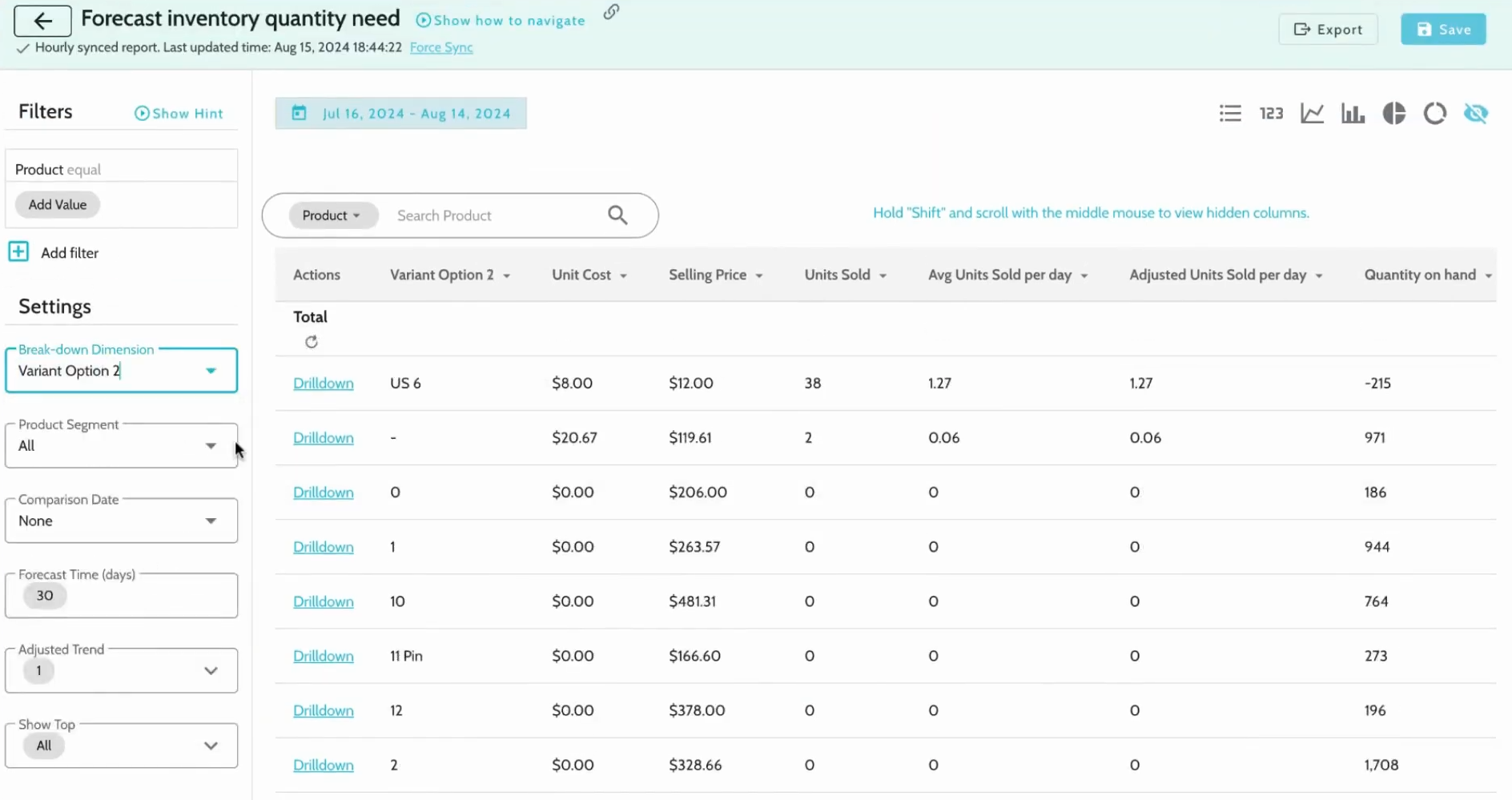Copy report link via chain icon
The image size is (1512, 800).
611,12
